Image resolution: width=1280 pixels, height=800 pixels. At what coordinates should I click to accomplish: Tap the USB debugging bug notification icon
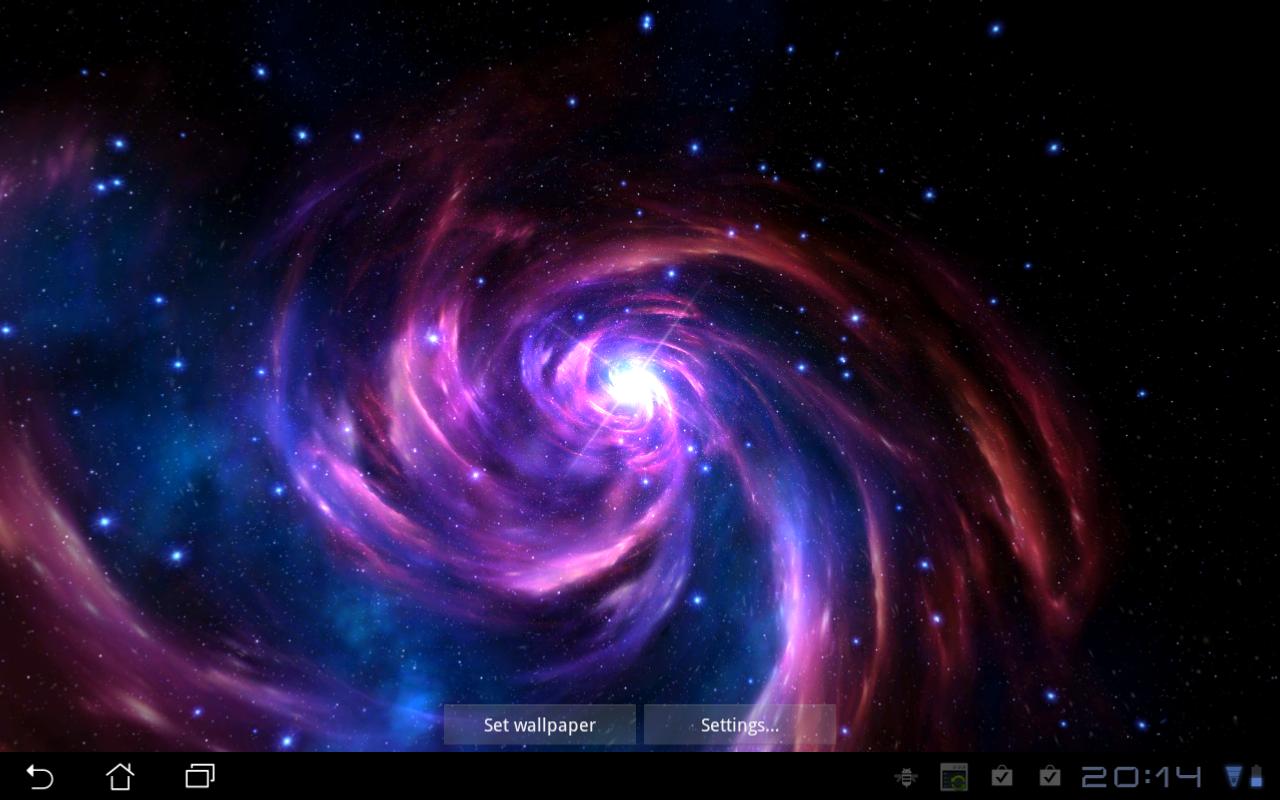tap(907, 776)
